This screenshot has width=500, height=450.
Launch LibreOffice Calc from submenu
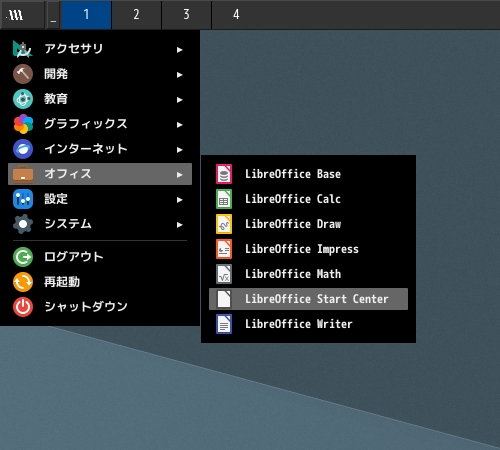tap(308, 199)
